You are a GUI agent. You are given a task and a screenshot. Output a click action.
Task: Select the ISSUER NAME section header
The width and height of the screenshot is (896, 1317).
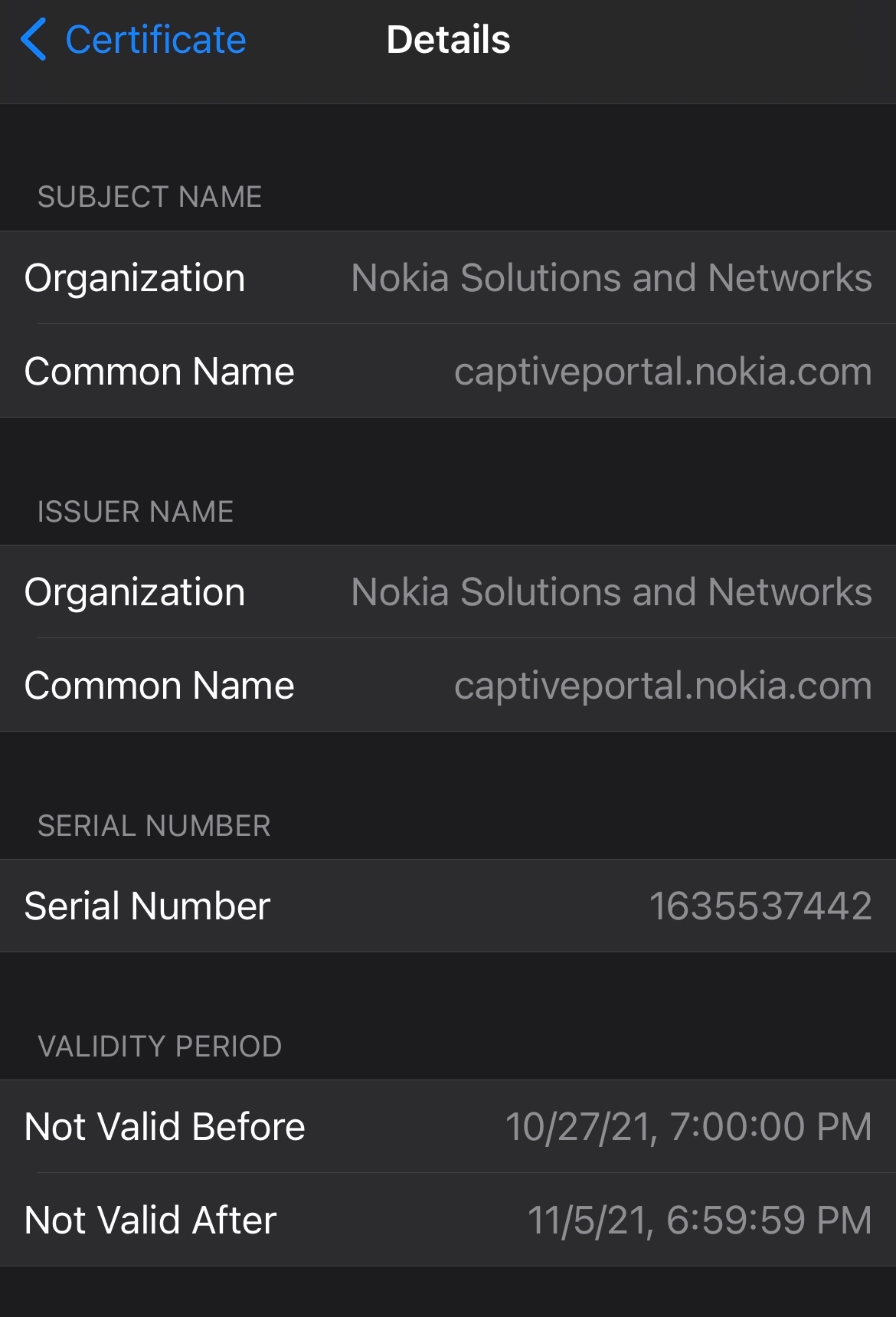(136, 512)
